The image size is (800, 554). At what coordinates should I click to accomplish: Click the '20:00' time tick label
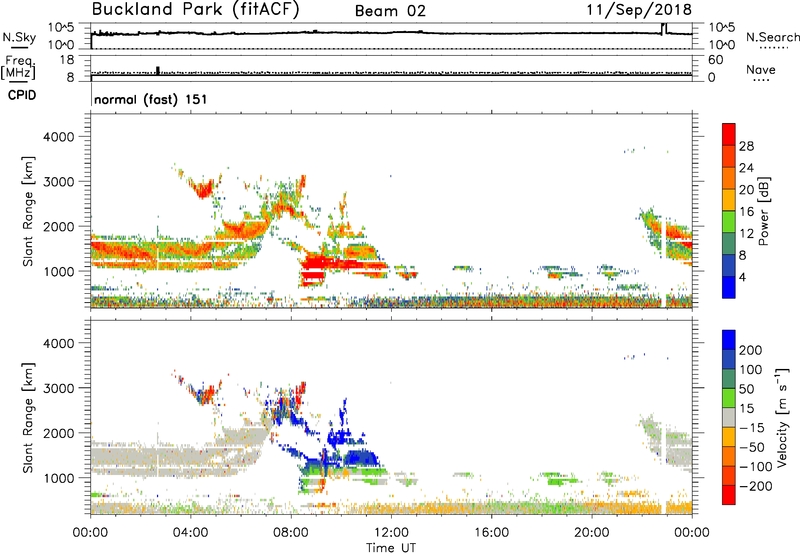(x=591, y=533)
